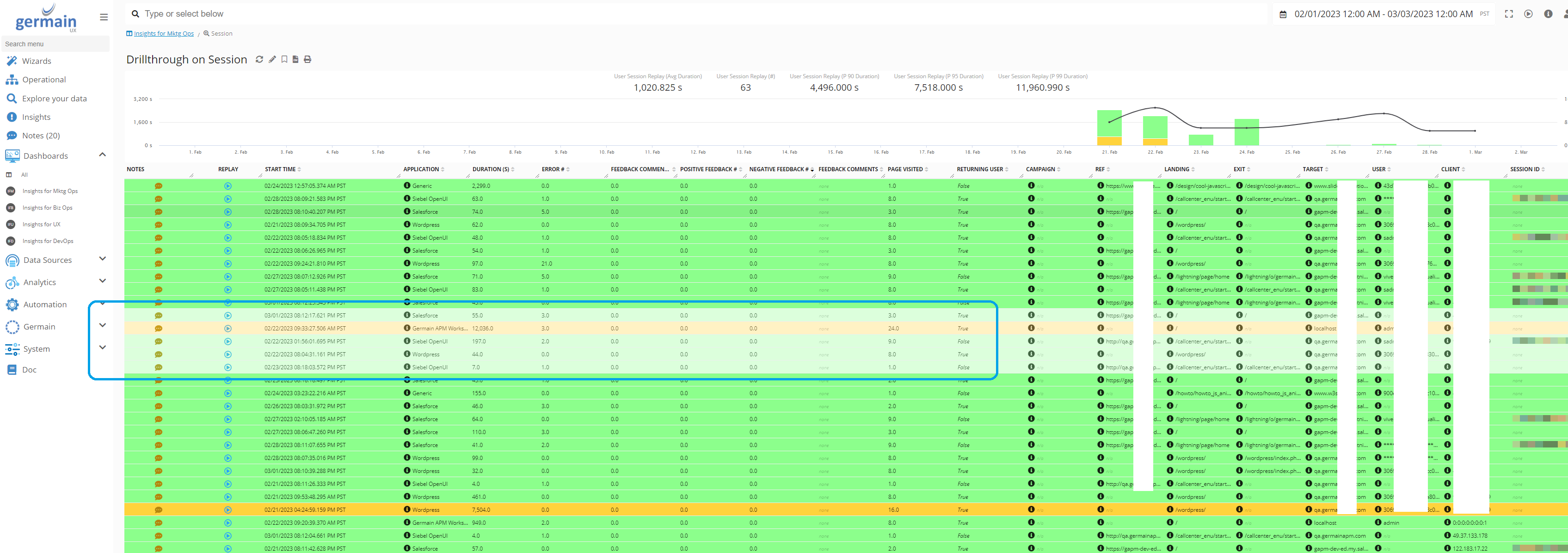The height and width of the screenshot is (553, 1568).
Task: Export session table as CSV
Action: tap(296, 59)
